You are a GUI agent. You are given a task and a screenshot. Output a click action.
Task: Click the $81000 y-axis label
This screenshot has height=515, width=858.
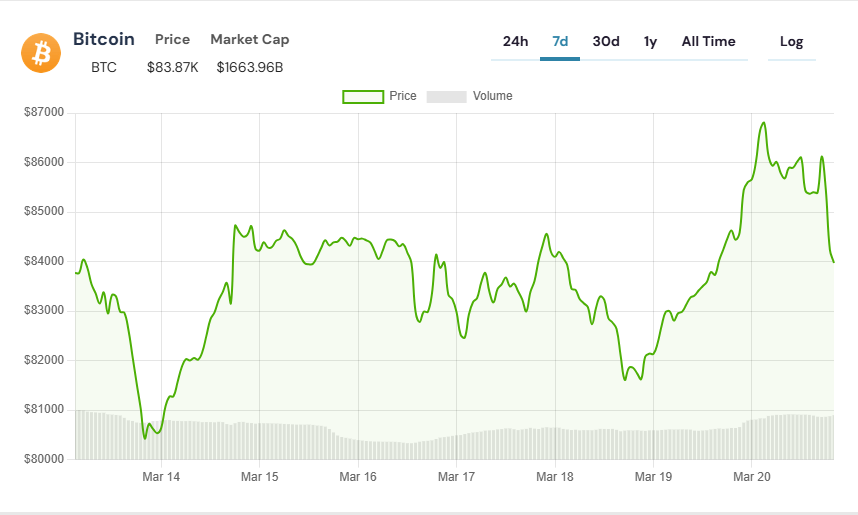44,409
